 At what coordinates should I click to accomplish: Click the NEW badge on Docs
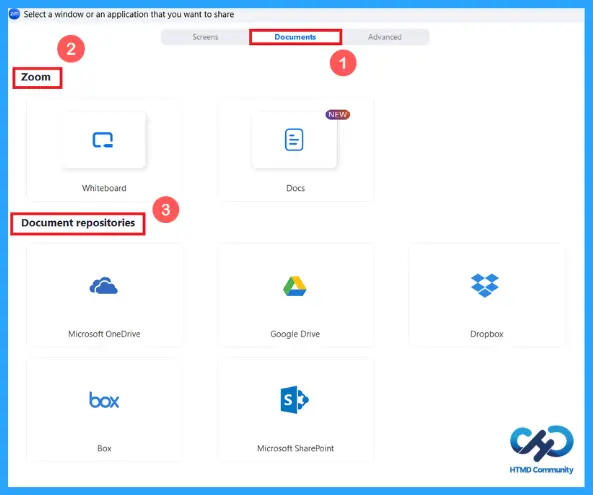(338, 115)
